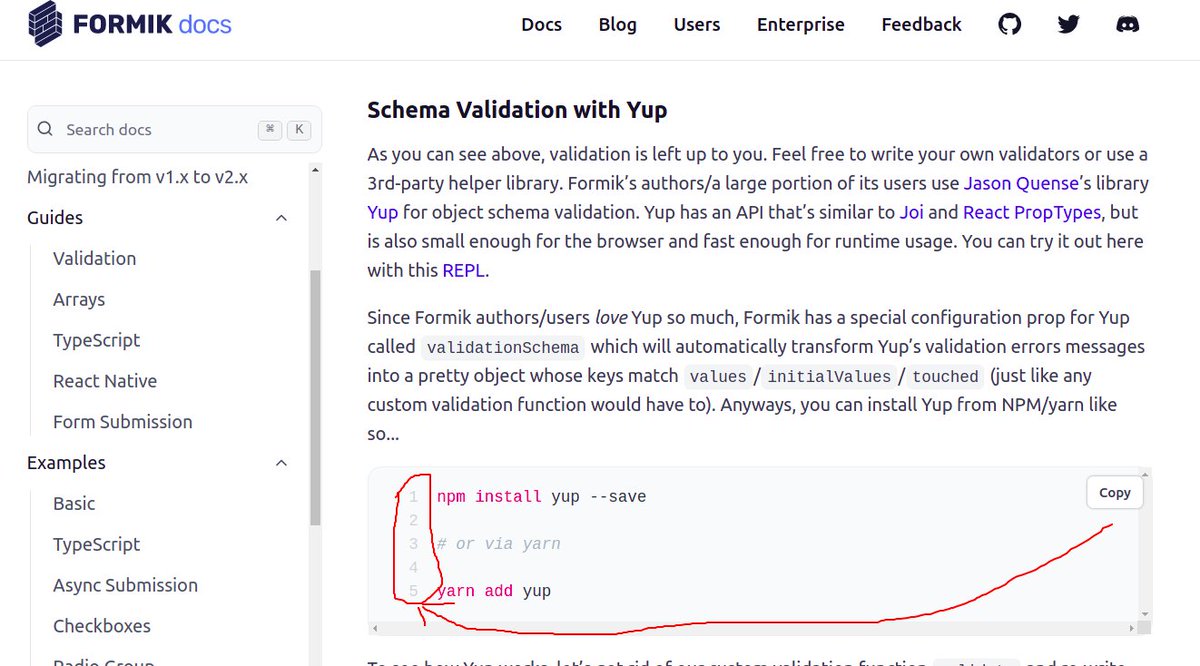Click the code block scroll-left arrow

tap(374, 628)
